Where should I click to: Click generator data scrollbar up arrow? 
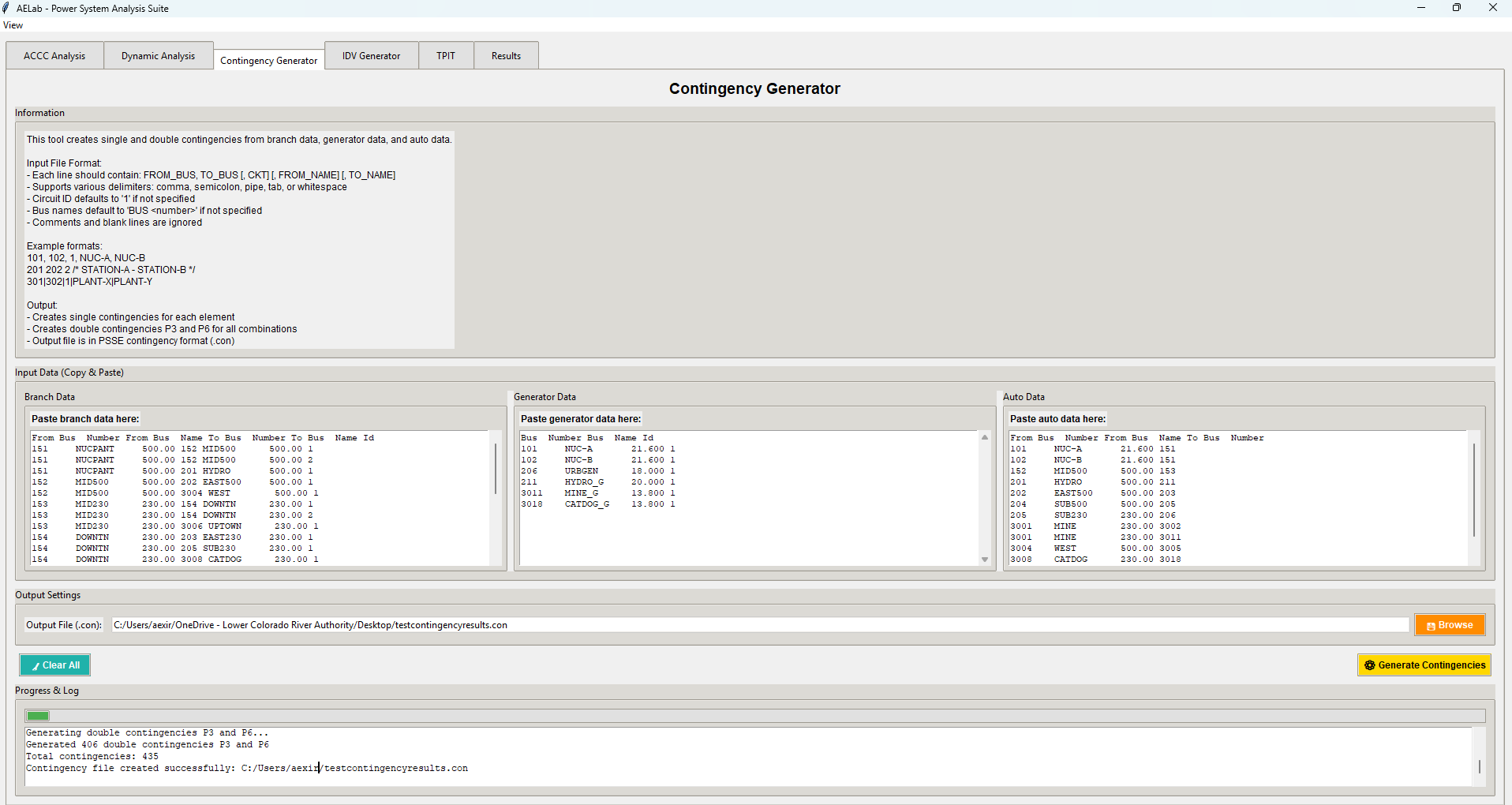[x=985, y=437]
